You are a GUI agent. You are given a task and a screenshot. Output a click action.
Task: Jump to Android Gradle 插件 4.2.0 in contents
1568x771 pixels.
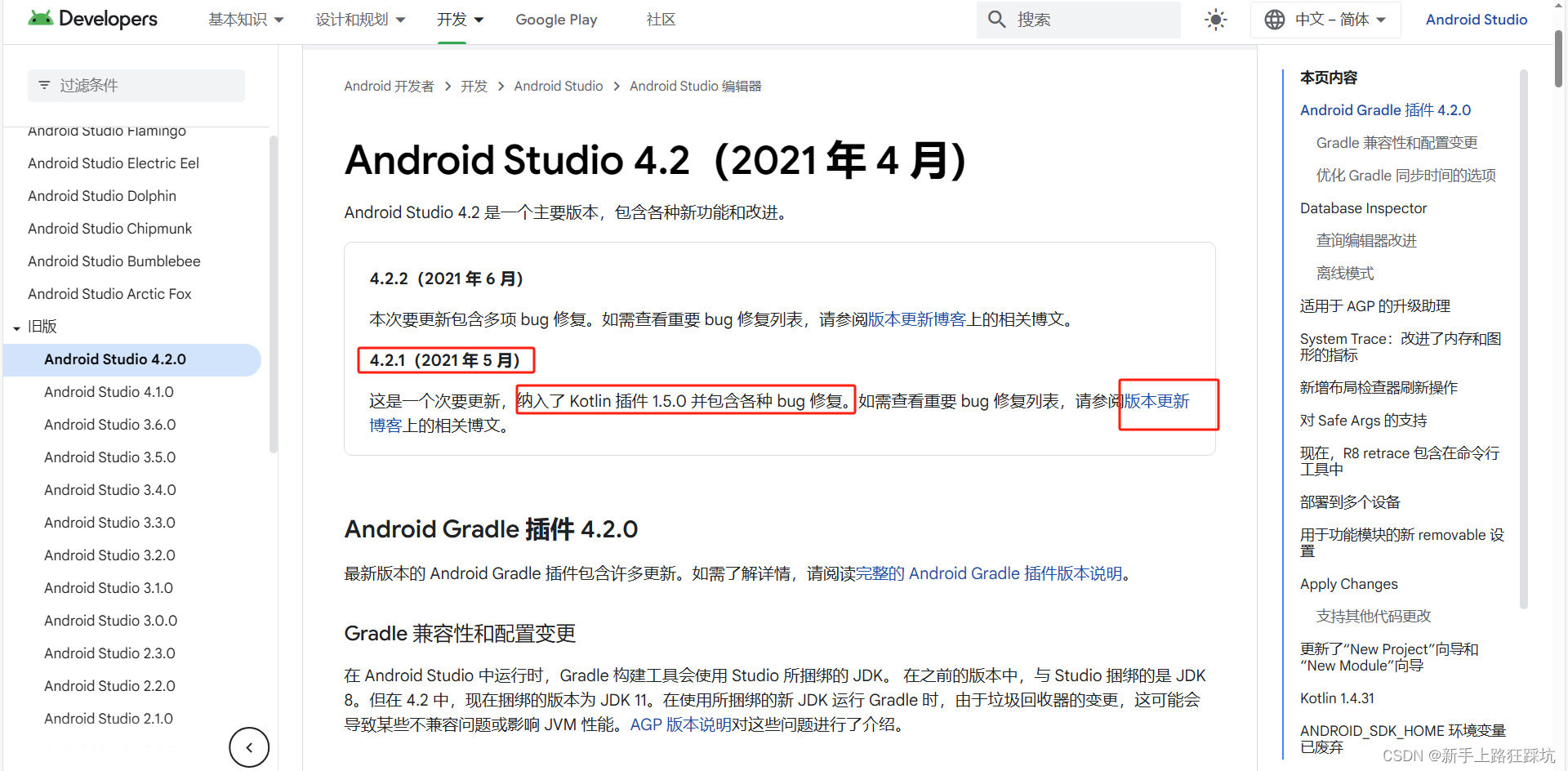point(1385,110)
